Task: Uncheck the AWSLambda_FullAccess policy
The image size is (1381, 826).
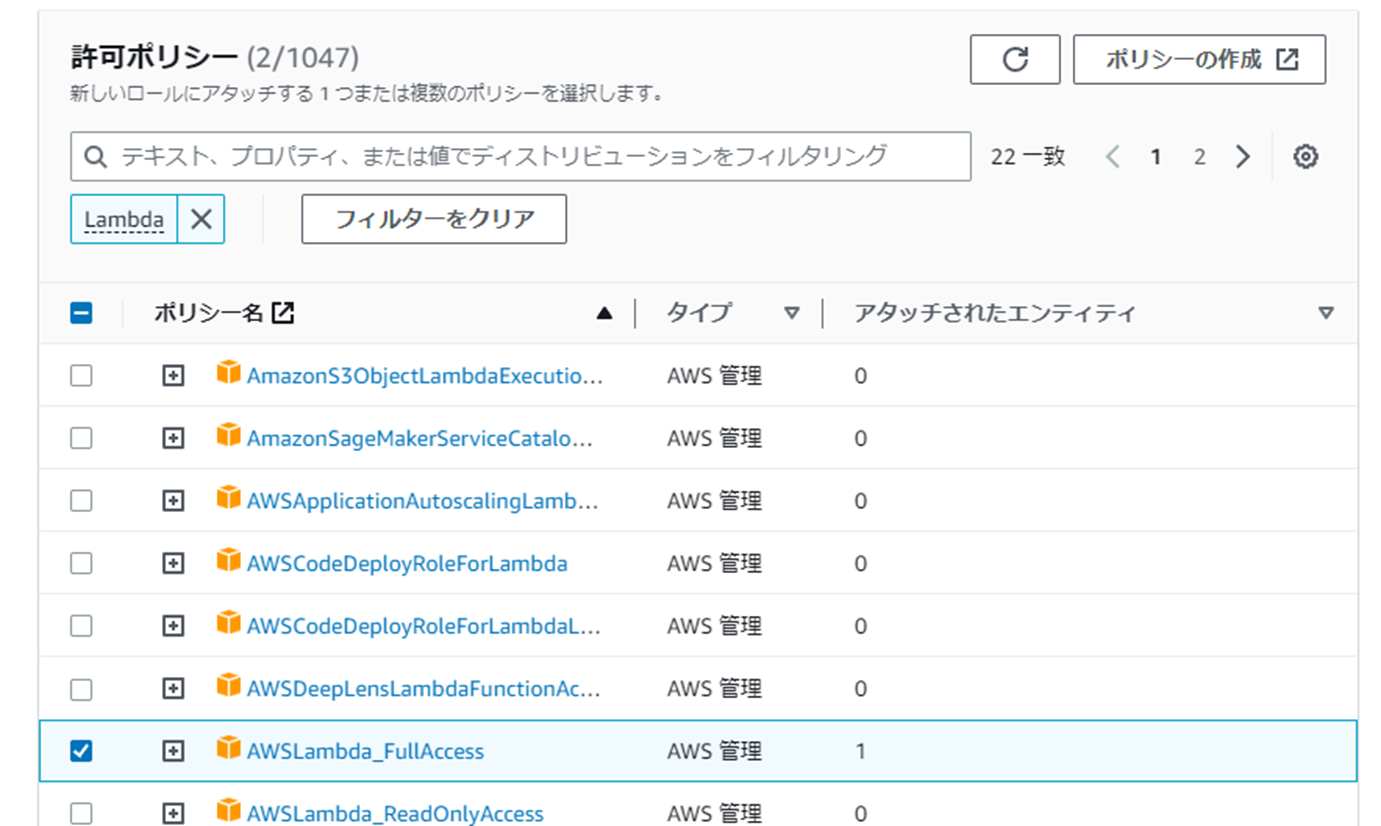Action: (81, 751)
